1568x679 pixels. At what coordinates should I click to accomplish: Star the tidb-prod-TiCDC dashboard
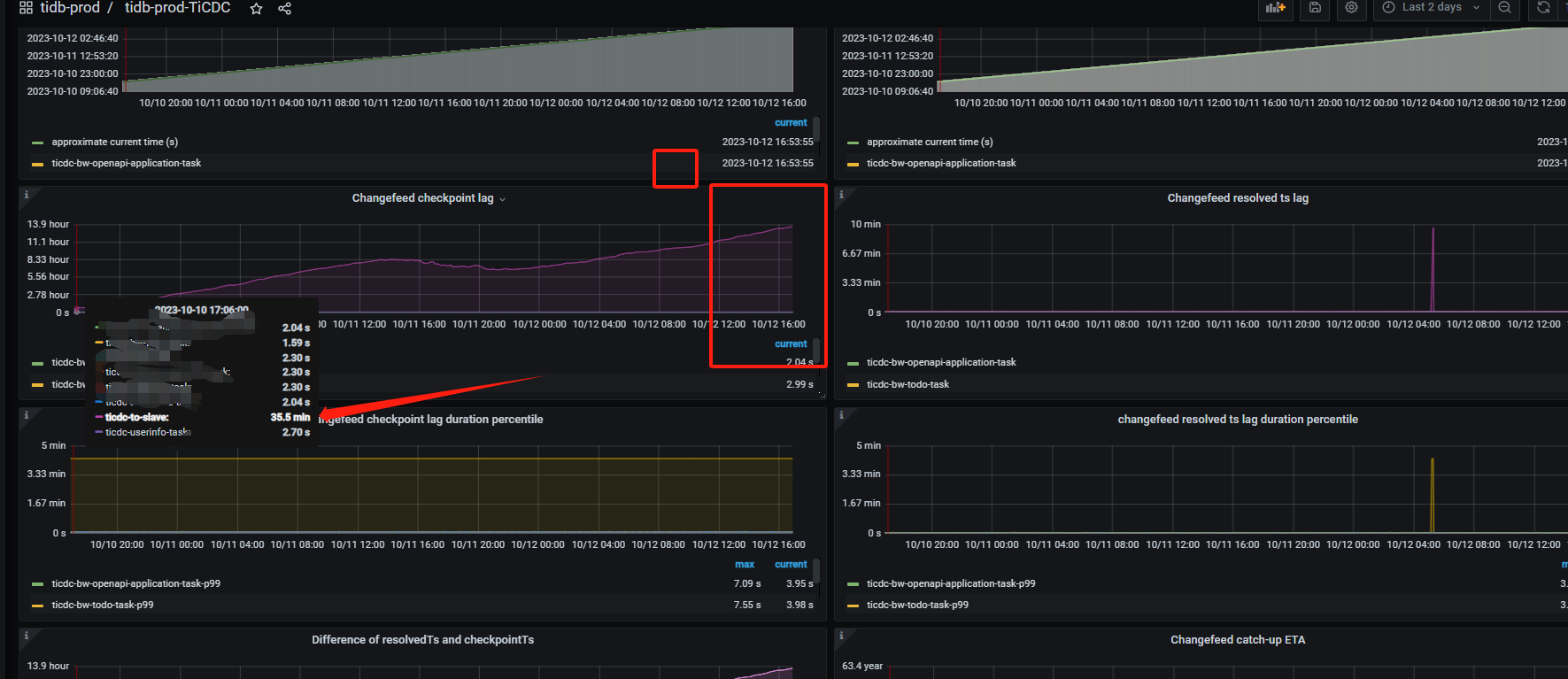pos(256,9)
